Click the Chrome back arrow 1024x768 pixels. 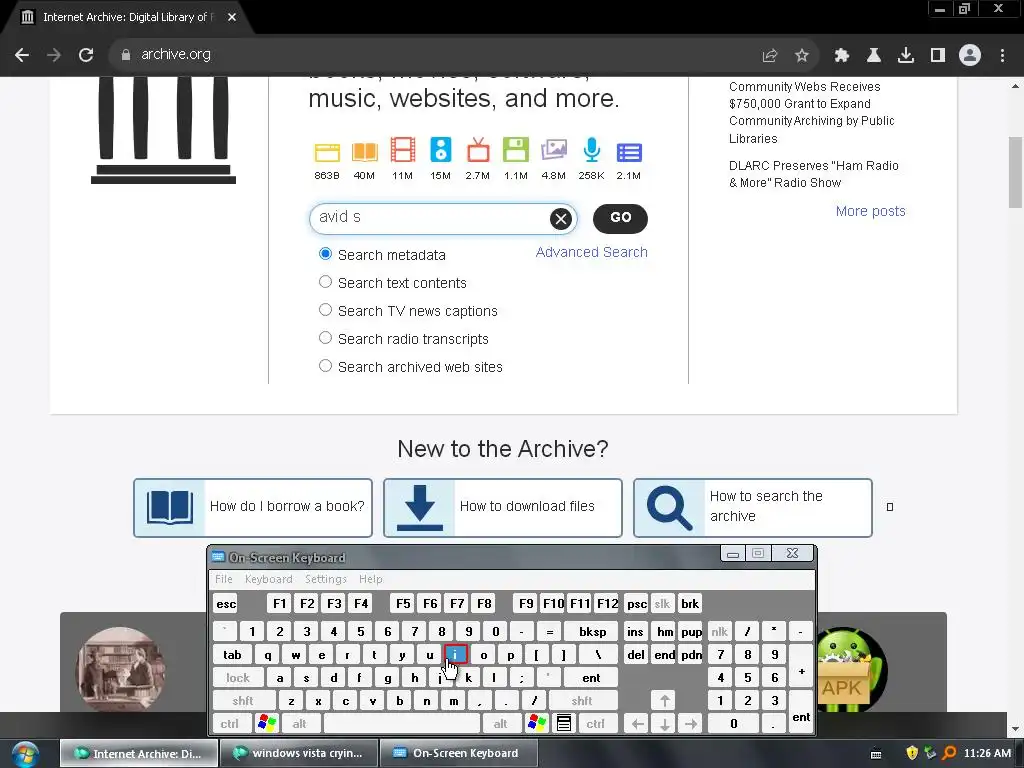[x=22, y=55]
